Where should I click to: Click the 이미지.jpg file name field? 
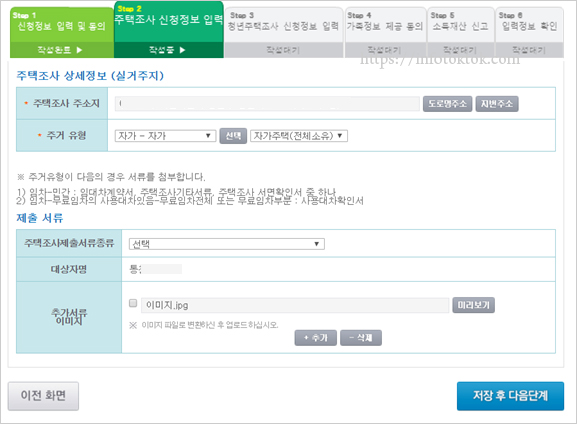295,305
